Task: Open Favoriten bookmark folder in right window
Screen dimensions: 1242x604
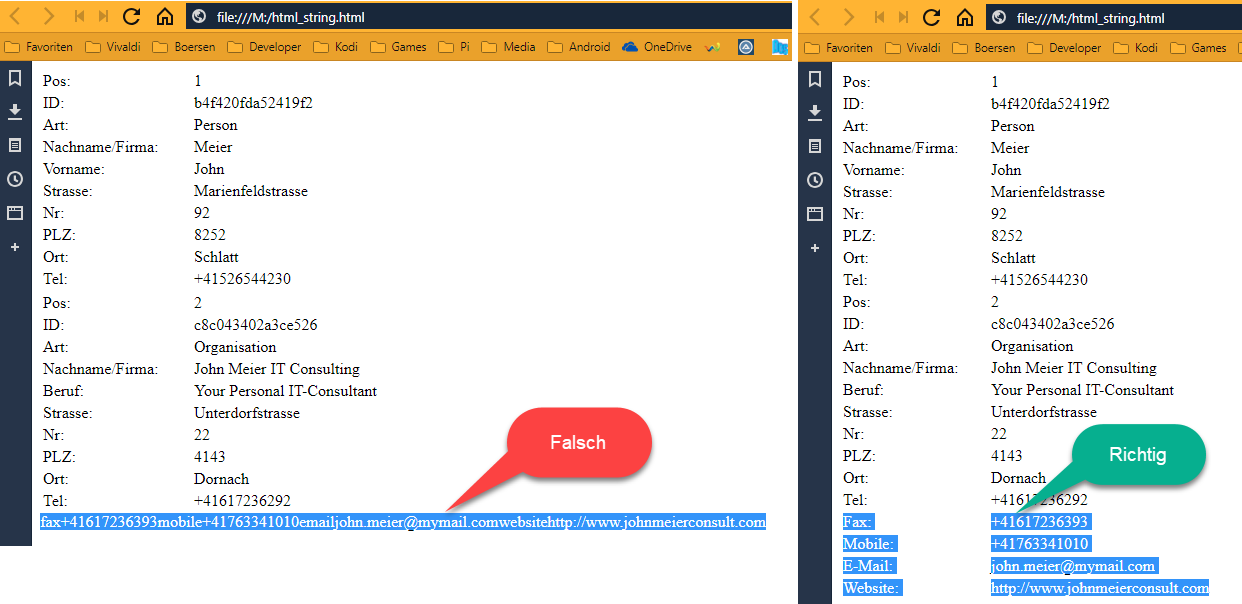Action: (839, 47)
